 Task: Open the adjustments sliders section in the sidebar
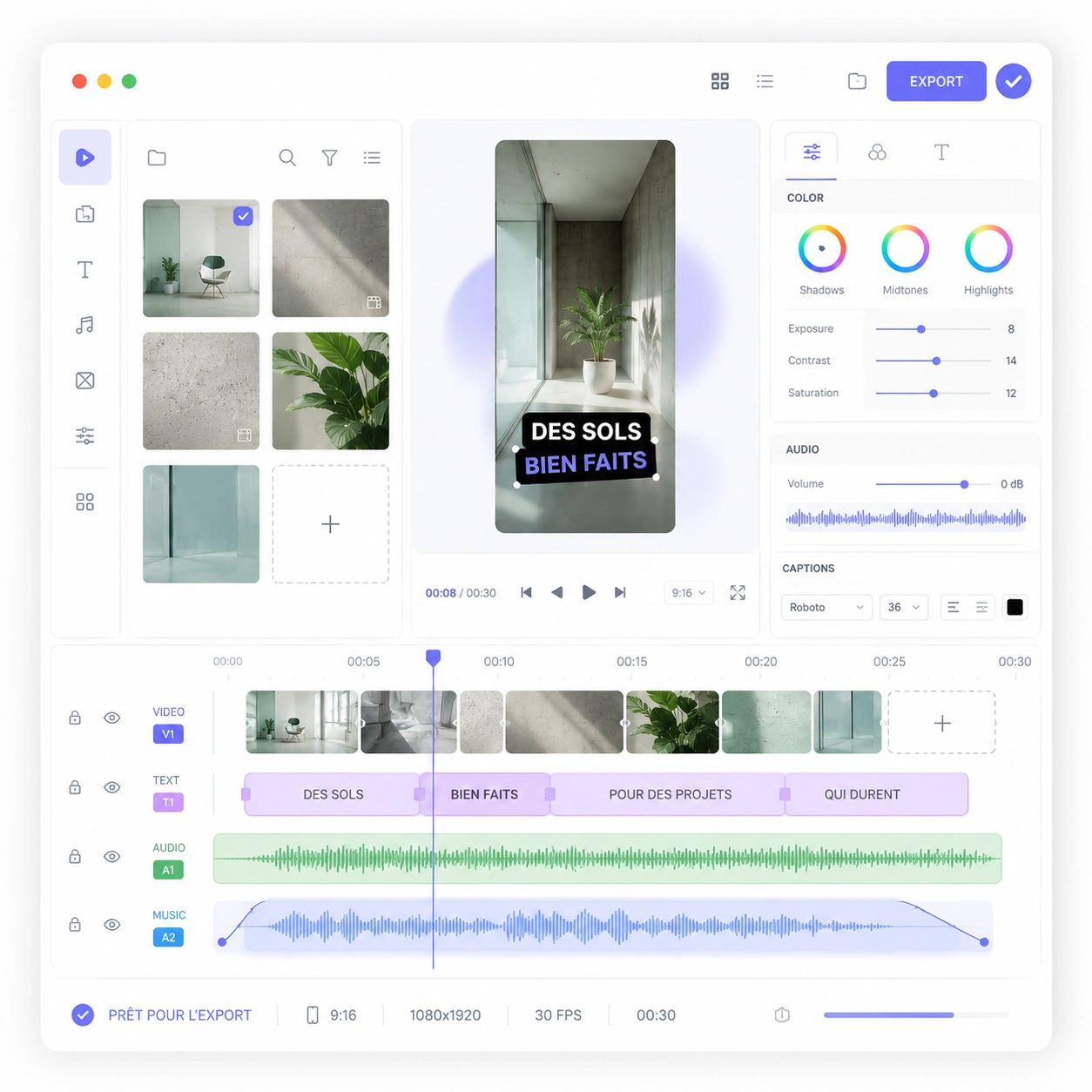84,435
